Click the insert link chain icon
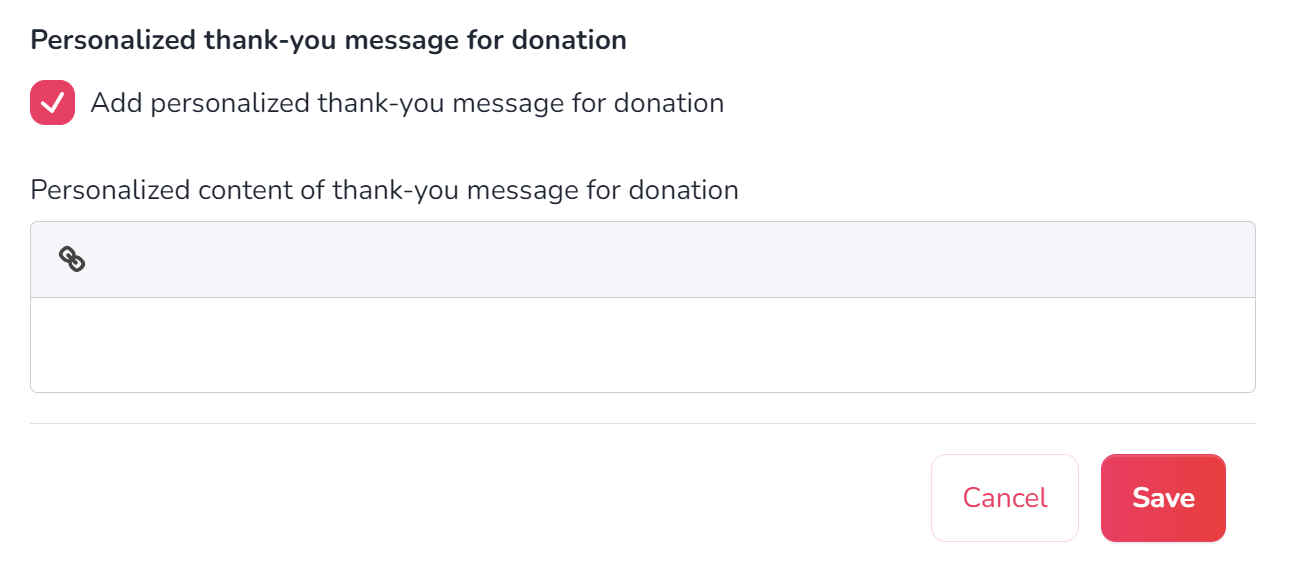The width and height of the screenshot is (1291, 571). coord(72,260)
